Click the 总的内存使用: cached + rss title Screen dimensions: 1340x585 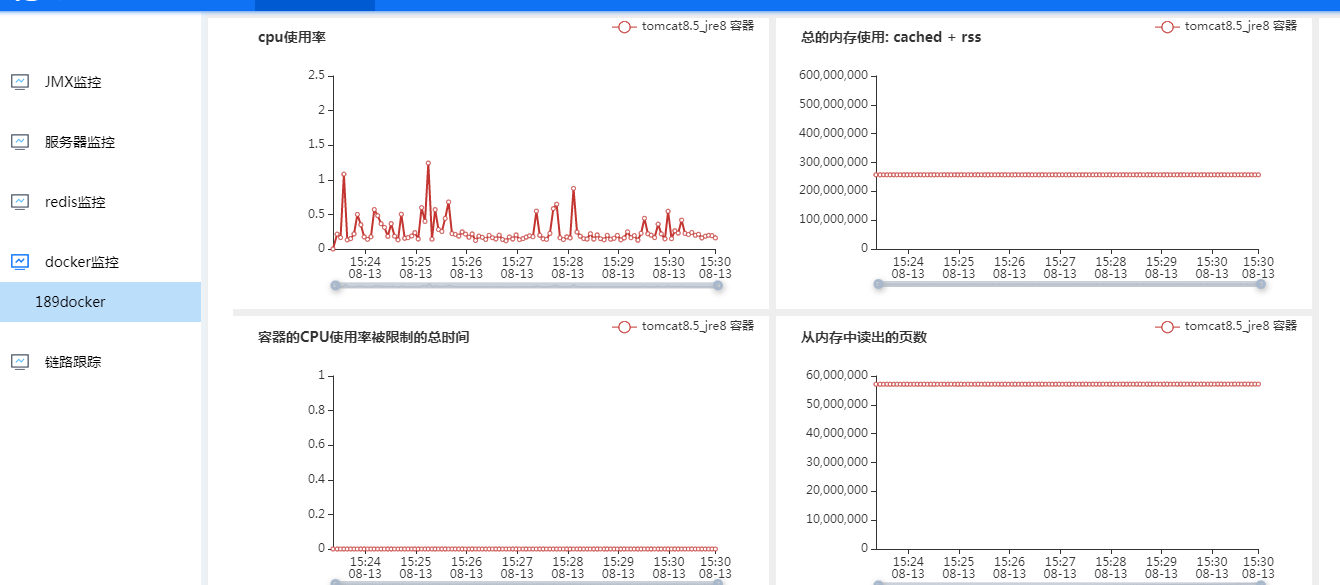pyautogui.click(x=891, y=37)
